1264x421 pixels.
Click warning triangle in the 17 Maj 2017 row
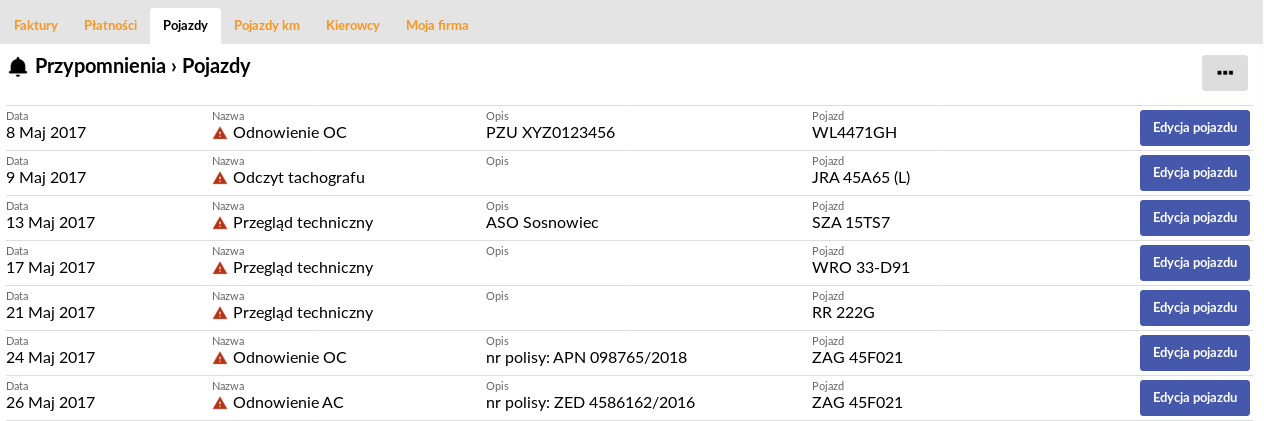tap(220, 267)
